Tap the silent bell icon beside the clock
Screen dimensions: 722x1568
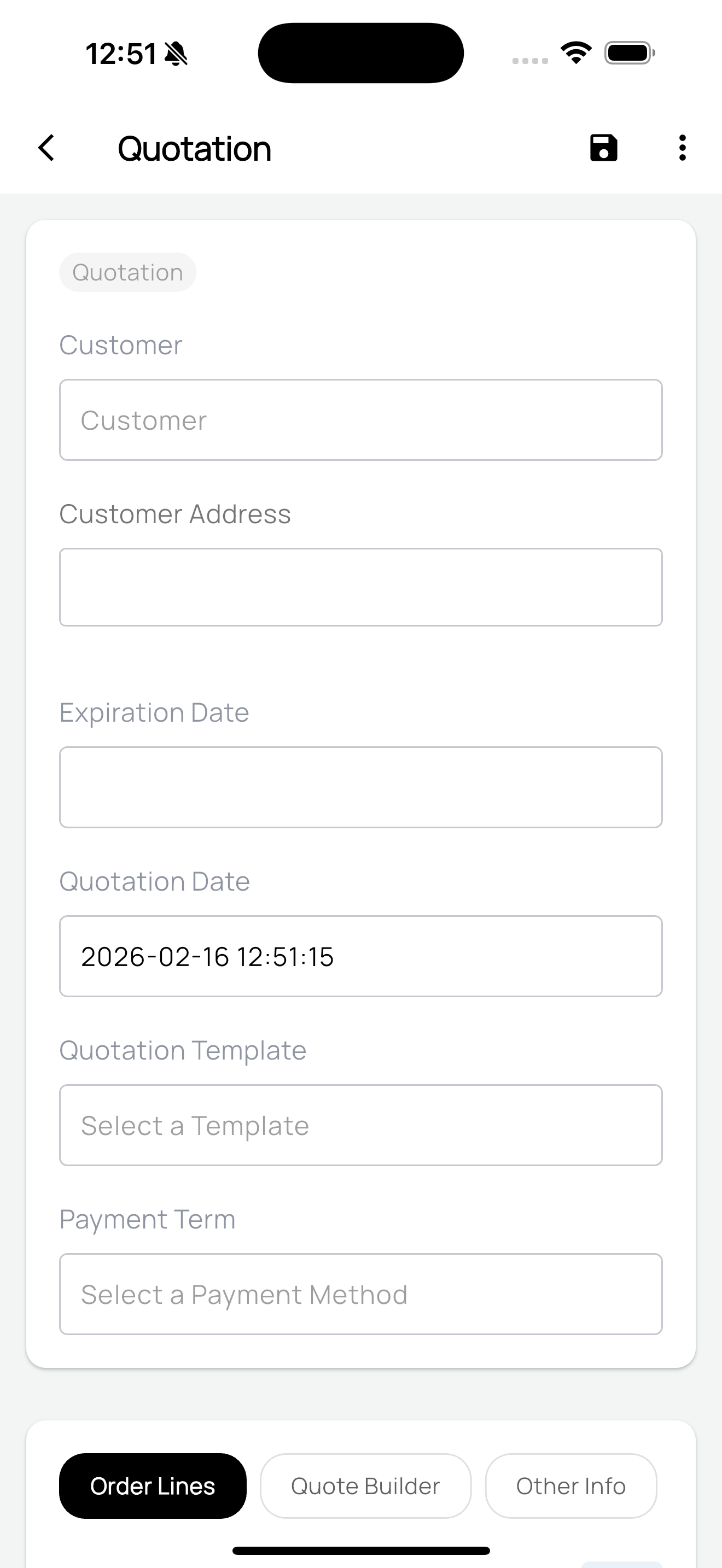177,54
